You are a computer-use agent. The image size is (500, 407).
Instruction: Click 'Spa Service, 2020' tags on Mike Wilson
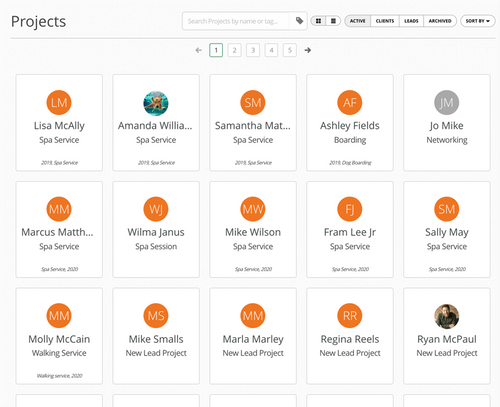click(x=253, y=269)
